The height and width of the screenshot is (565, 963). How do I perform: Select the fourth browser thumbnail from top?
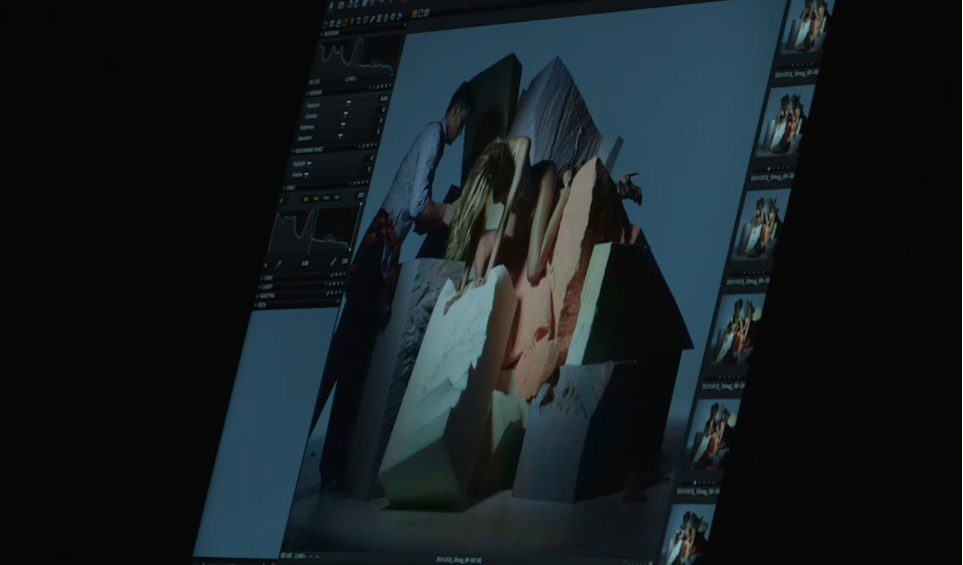(x=737, y=332)
